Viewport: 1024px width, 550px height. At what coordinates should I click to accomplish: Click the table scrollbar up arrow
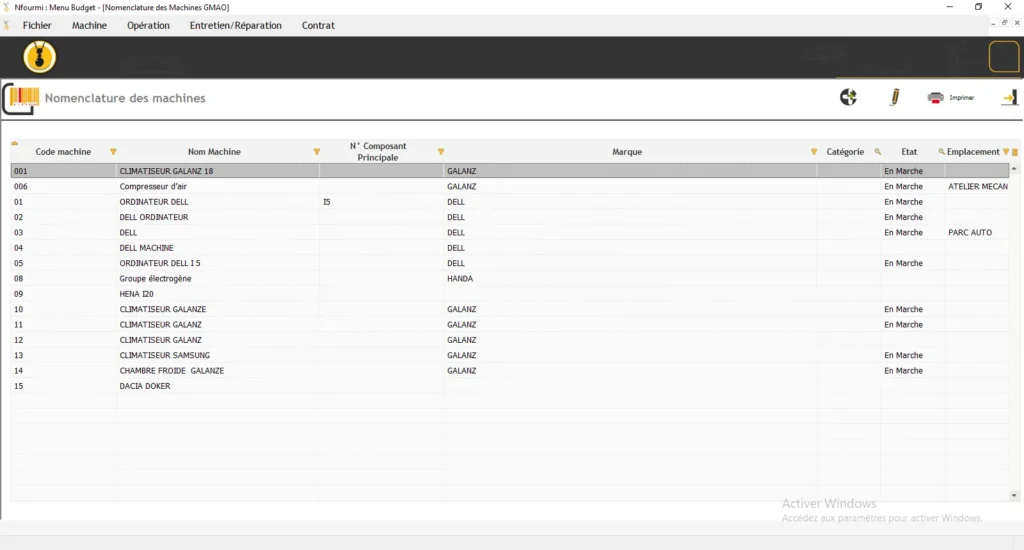pos(1014,169)
